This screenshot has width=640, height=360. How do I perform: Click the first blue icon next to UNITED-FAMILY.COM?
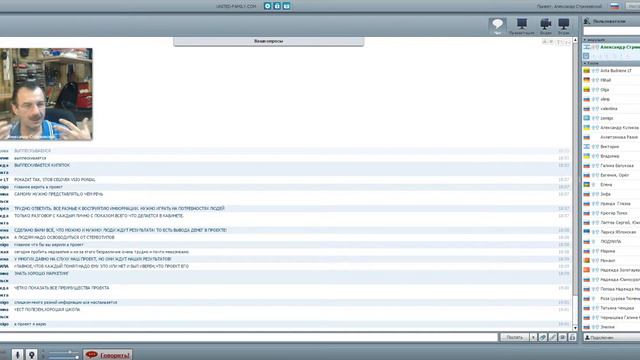coord(268,6)
